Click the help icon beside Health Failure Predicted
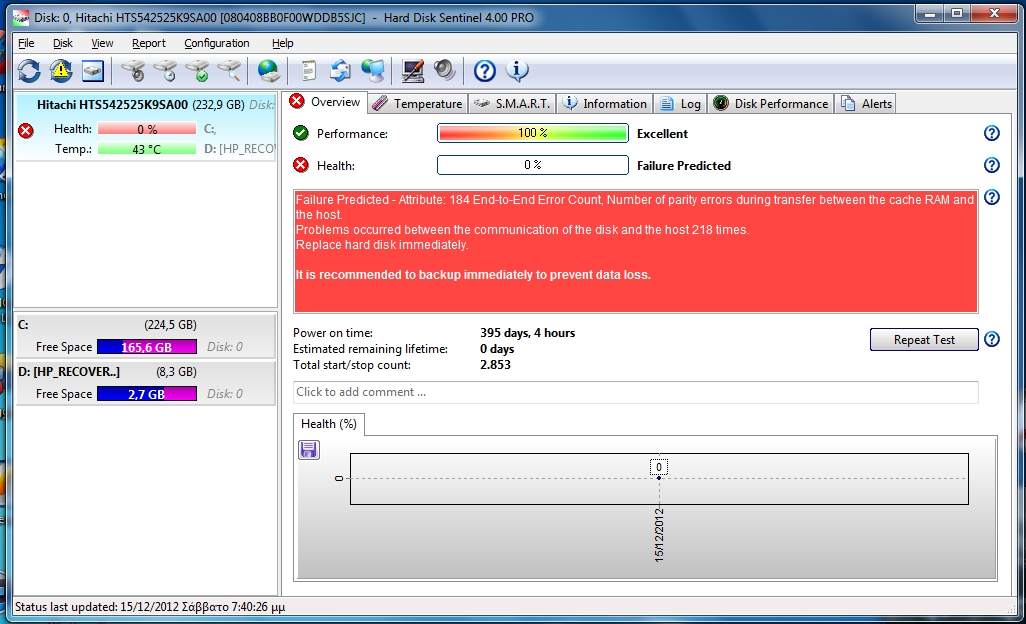1026x624 pixels. [x=992, y=165]
